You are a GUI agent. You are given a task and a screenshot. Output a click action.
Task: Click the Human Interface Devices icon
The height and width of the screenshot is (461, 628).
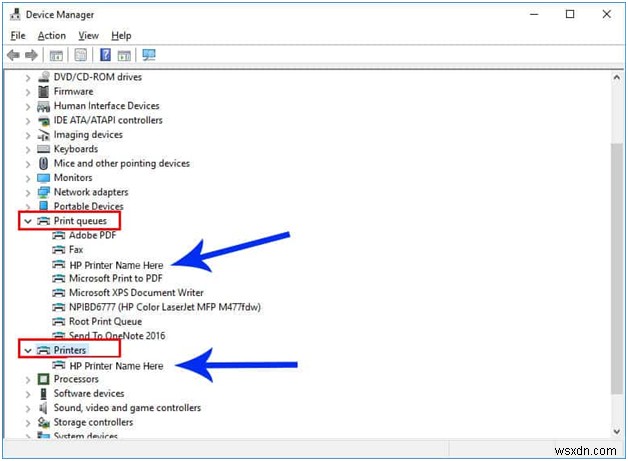click(x=43, y=106)
